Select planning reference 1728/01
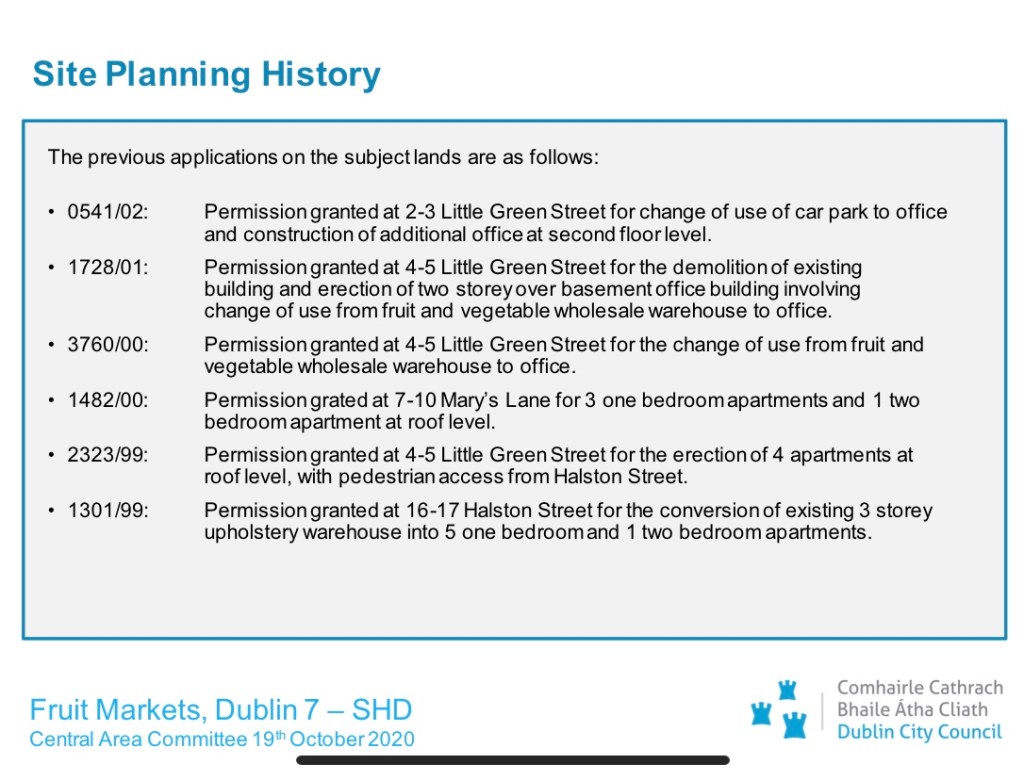The width and height of the screenshot is (1024, 780). pyautogui.click(x=107, y=268)
